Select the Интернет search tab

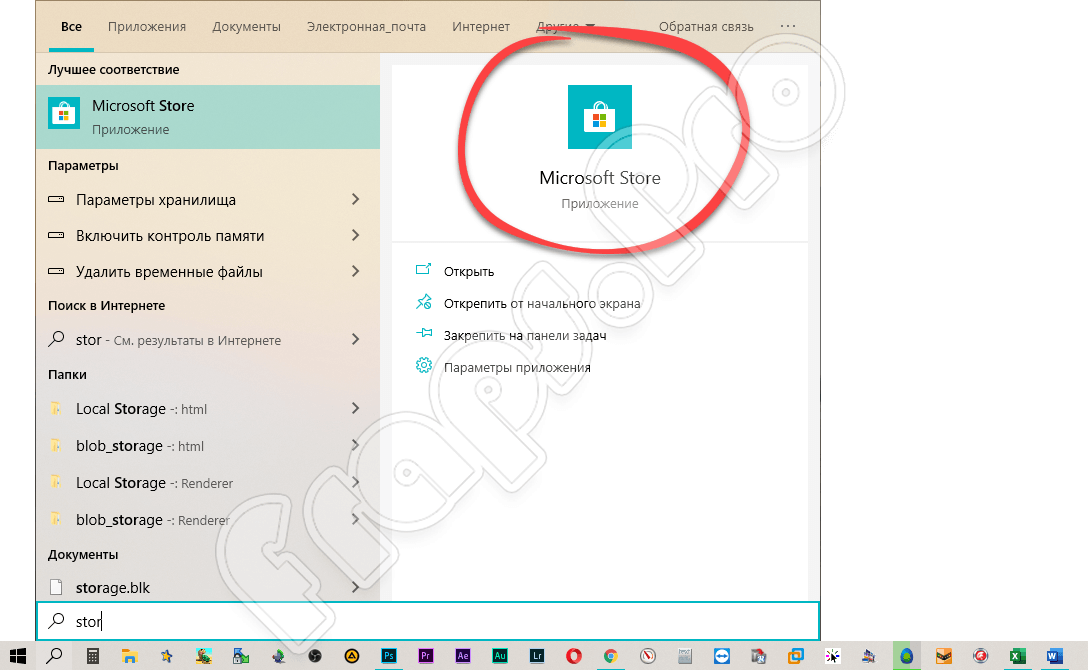tap(480, 26)
